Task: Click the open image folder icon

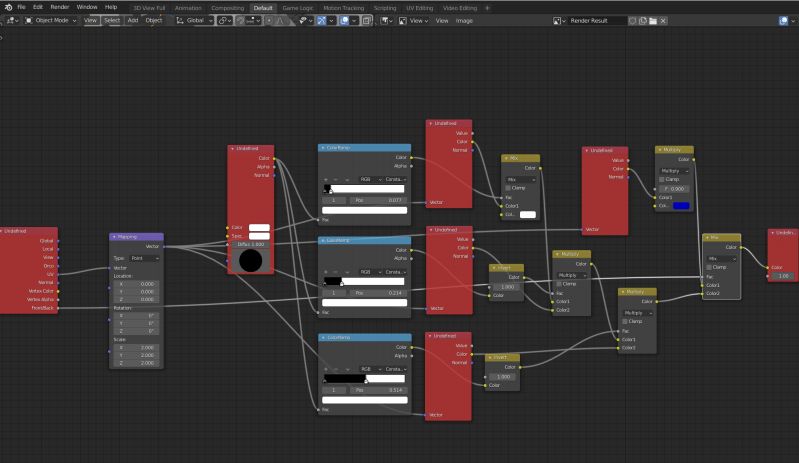Action: tap(653, 21)
